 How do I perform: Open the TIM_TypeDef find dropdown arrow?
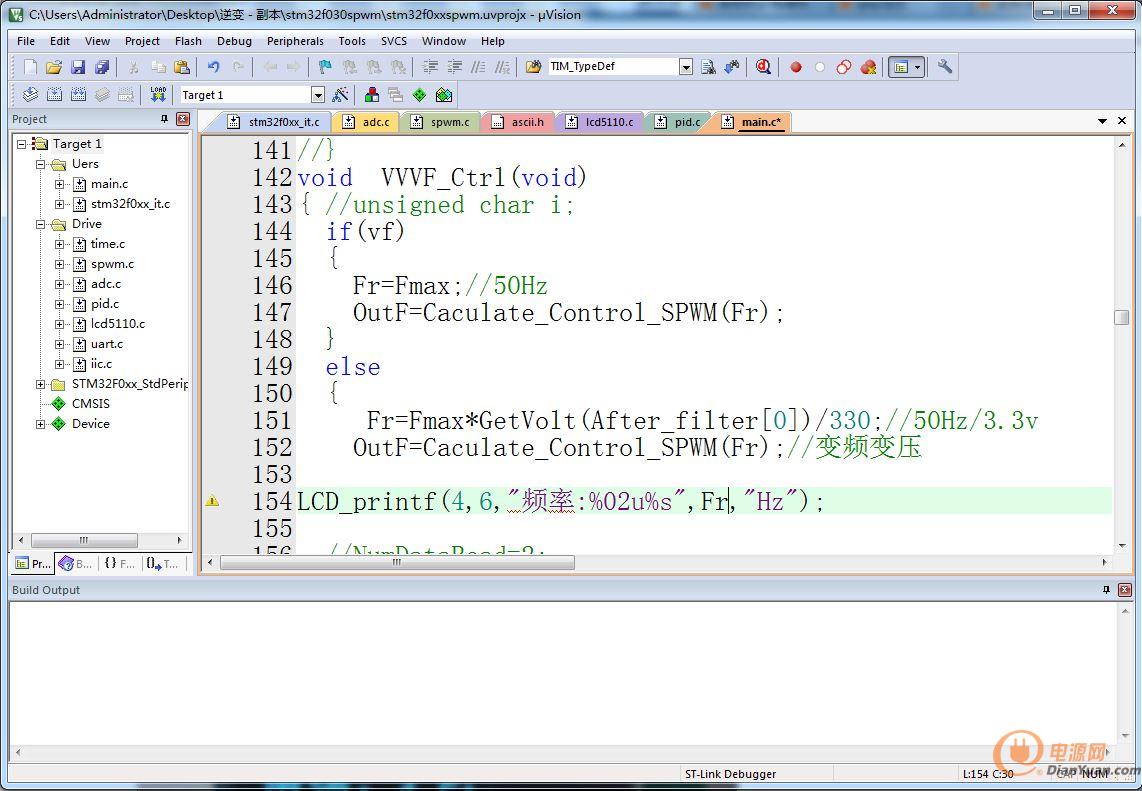click(x=685, y=67)
